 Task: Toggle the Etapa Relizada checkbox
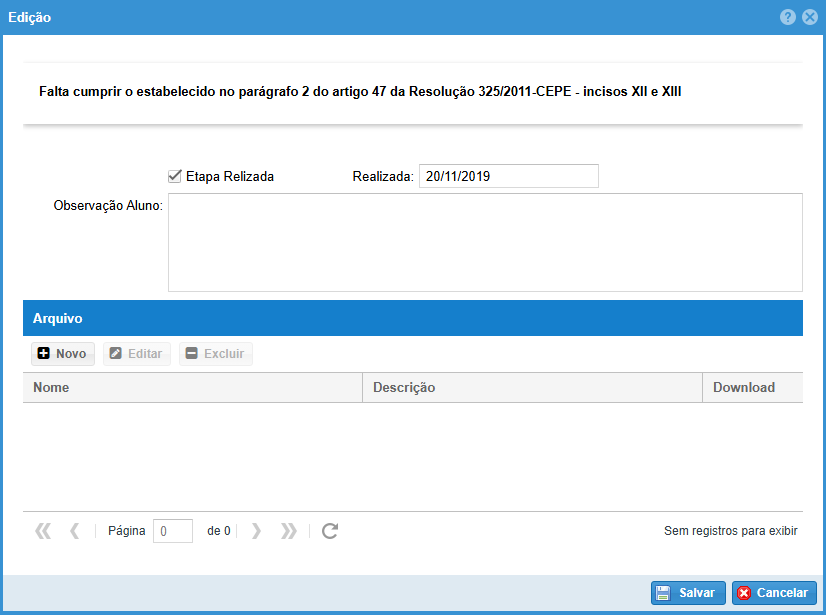click(175, 176)
